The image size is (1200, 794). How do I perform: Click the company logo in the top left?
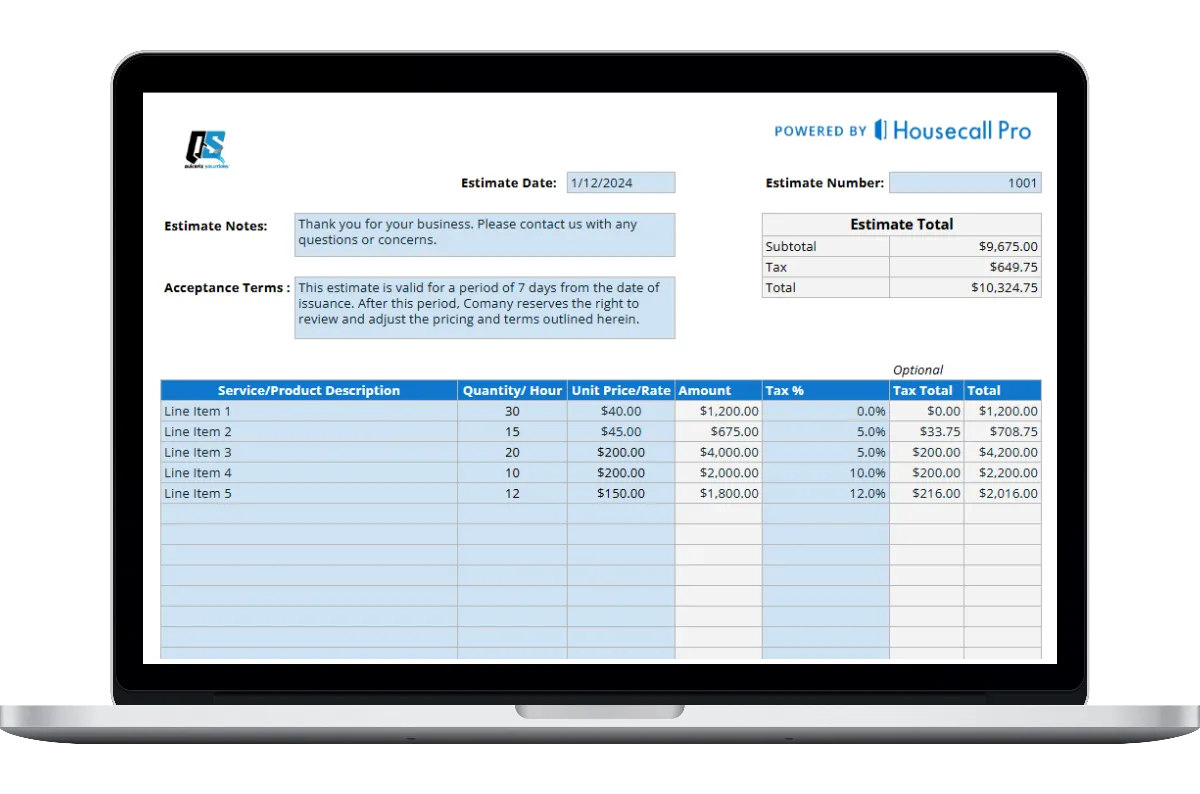tap(205, 150)
